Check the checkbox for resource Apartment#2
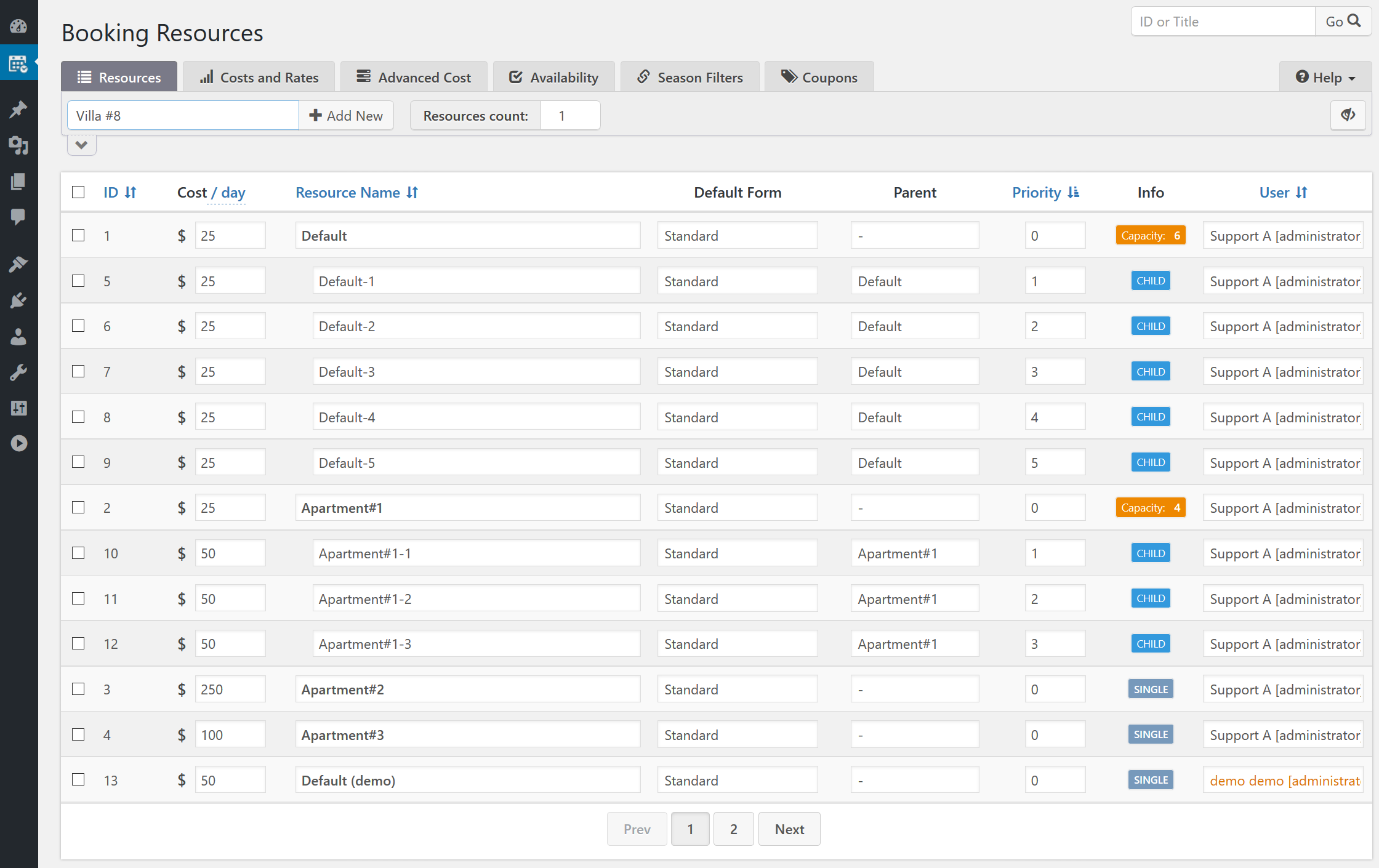Image resolution: width=1379 pixels, height=868 pixels. [78, 689]
